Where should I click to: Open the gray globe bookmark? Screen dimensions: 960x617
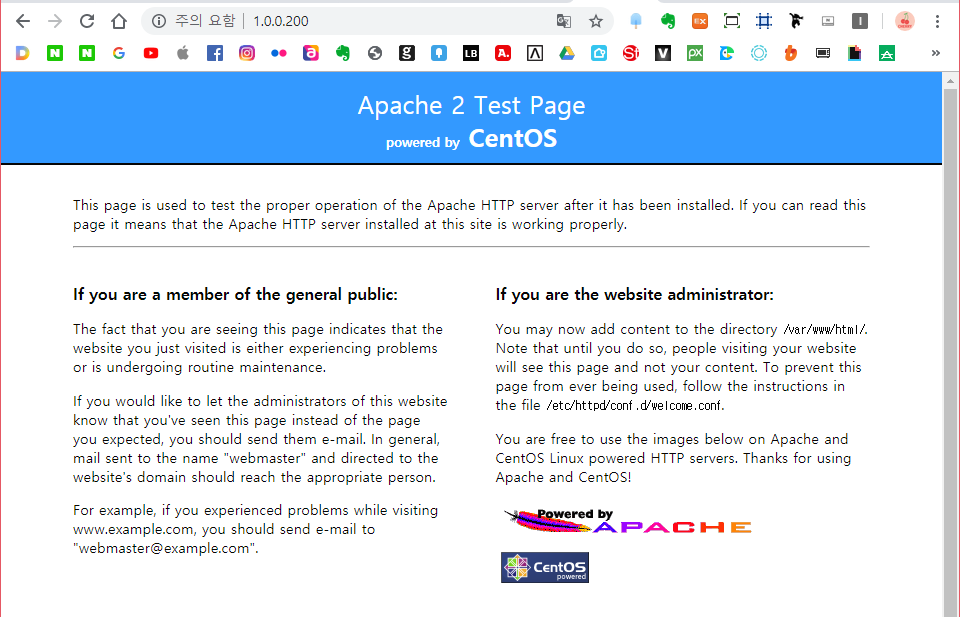click(x=375, y=53)
